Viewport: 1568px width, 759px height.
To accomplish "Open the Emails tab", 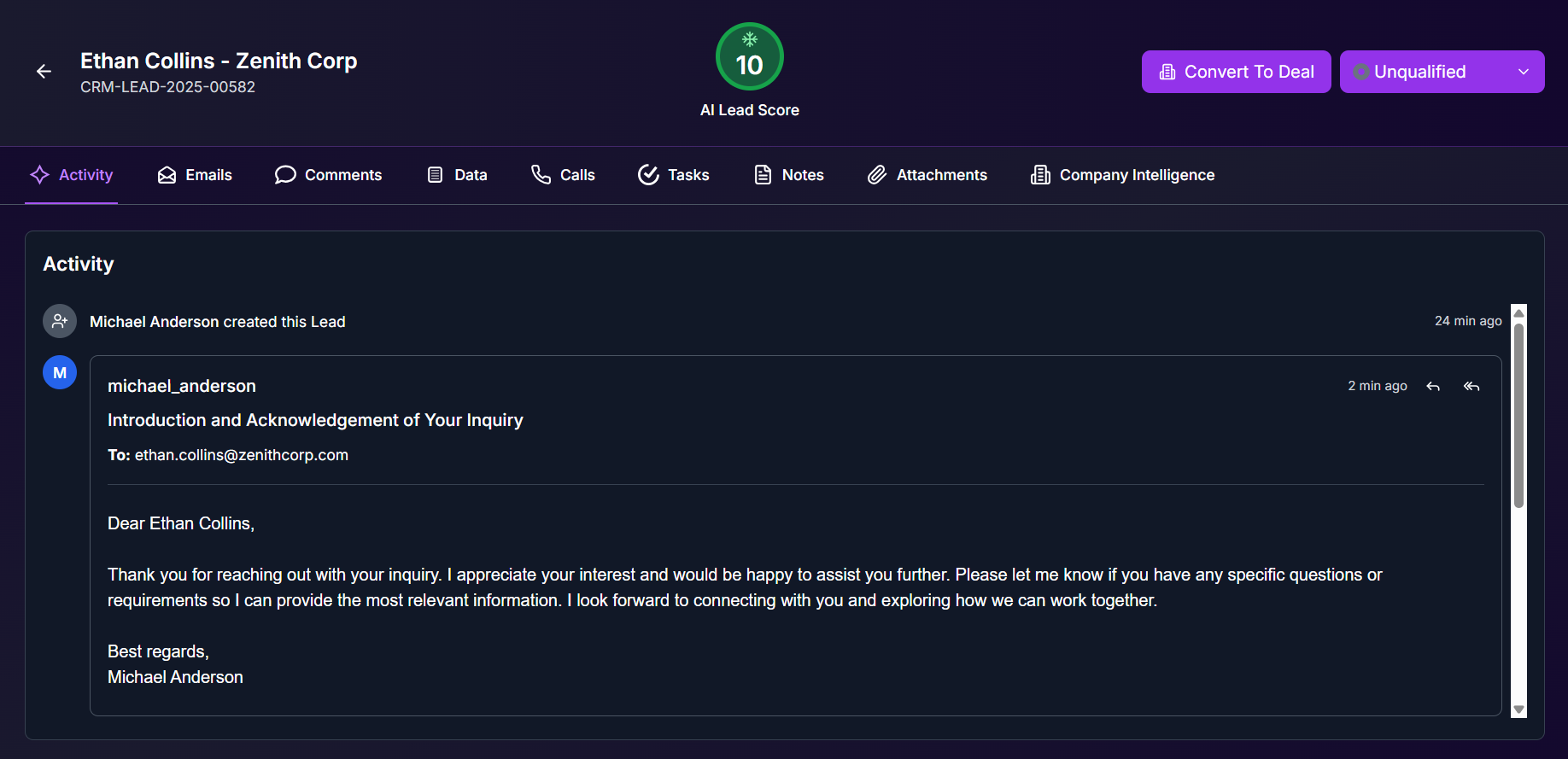I will (195, 175).
